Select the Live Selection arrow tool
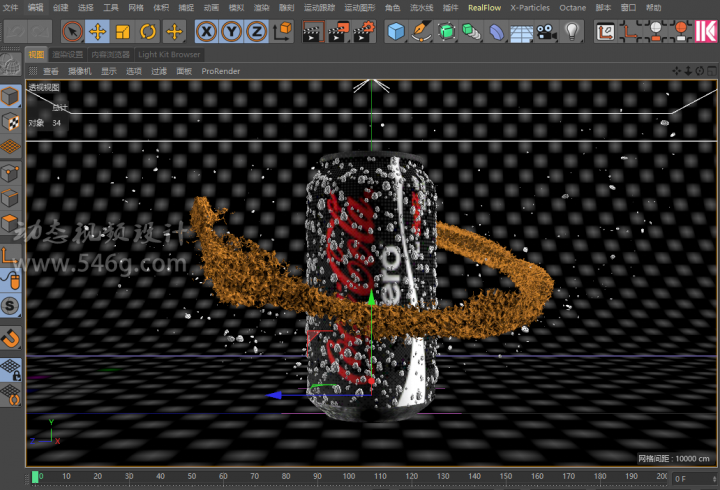 pyautogui.click(x=72, y=32)
